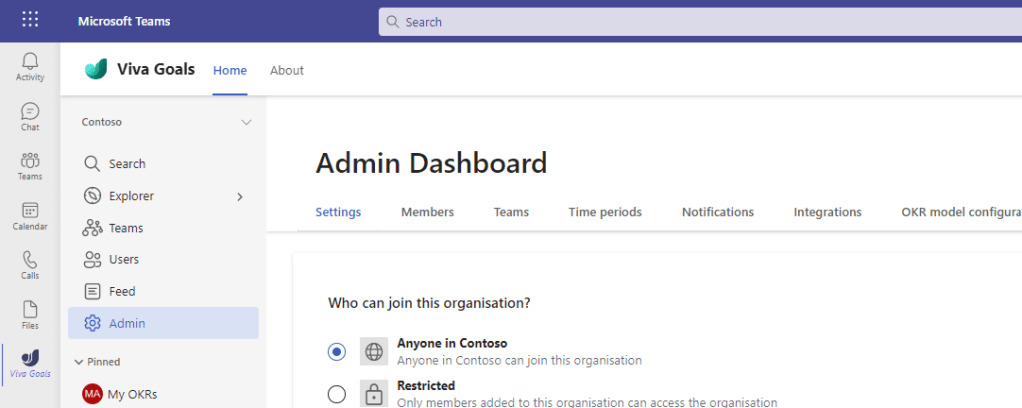Open the About tab in Viva Goals
1022x408 pixels.
[287, 70]
